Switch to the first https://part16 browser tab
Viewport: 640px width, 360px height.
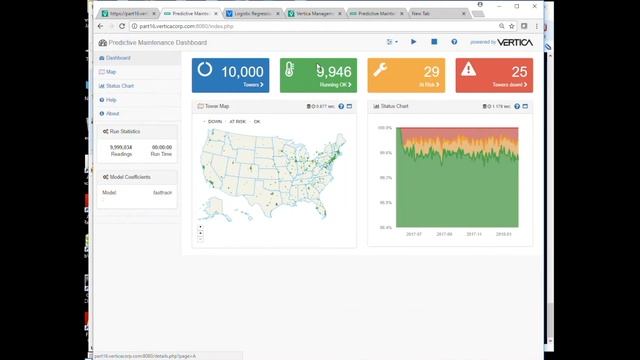coord(129,13)
